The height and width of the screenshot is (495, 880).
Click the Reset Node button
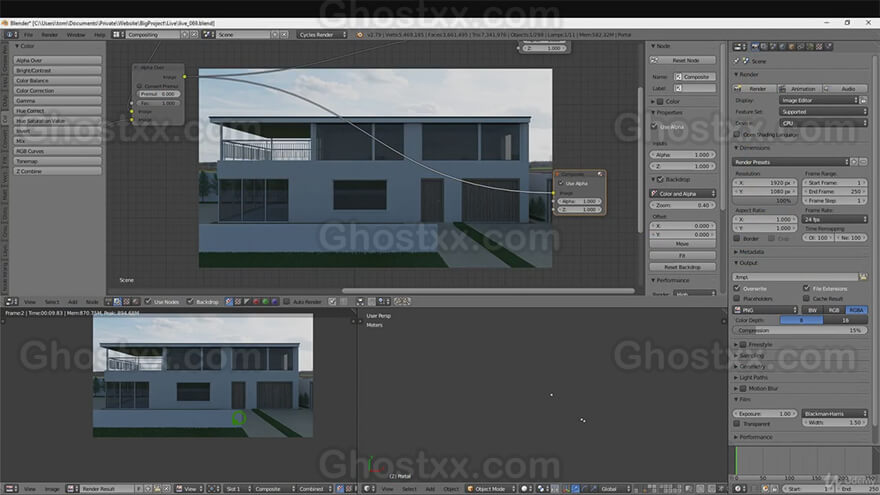click(x=683, y=60)
